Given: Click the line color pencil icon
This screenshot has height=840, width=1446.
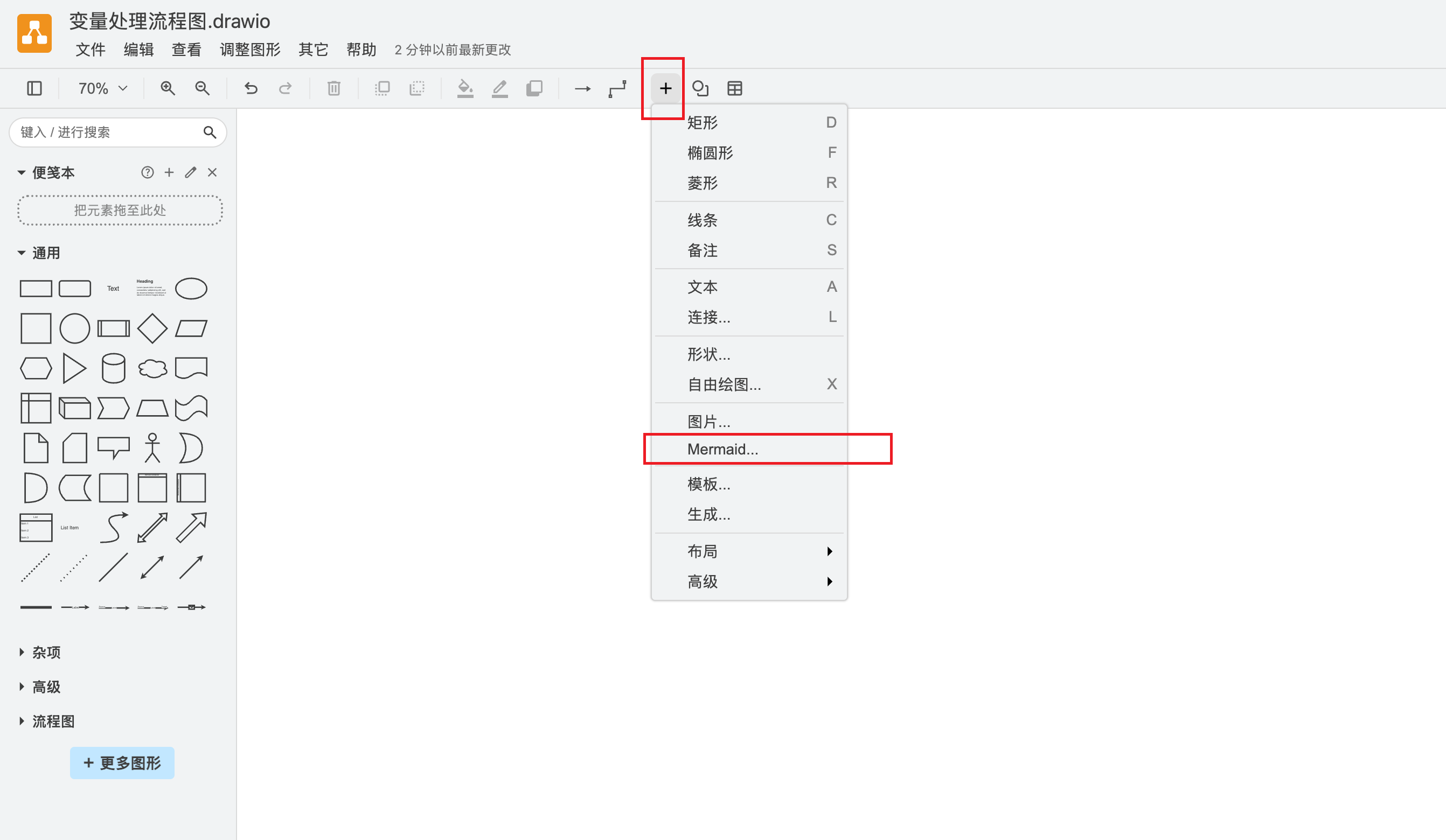Looking at the screenshot, I should pos(499,88).
